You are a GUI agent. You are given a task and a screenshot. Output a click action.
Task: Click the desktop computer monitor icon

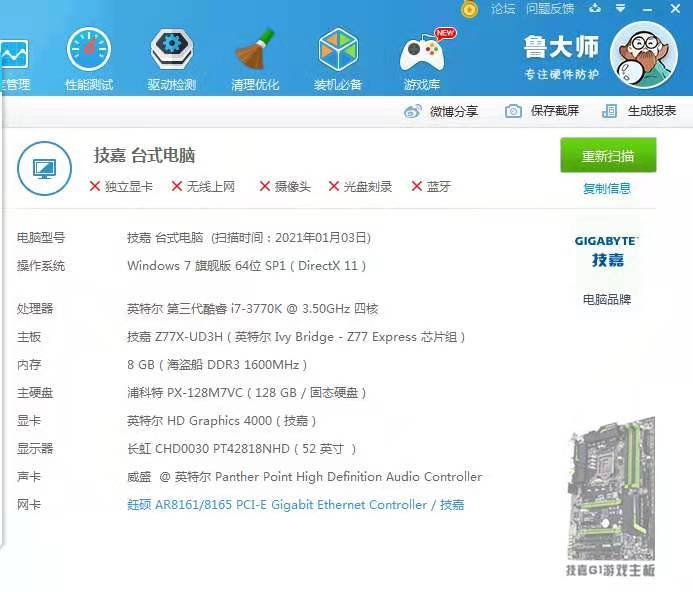tap(44, 168)
